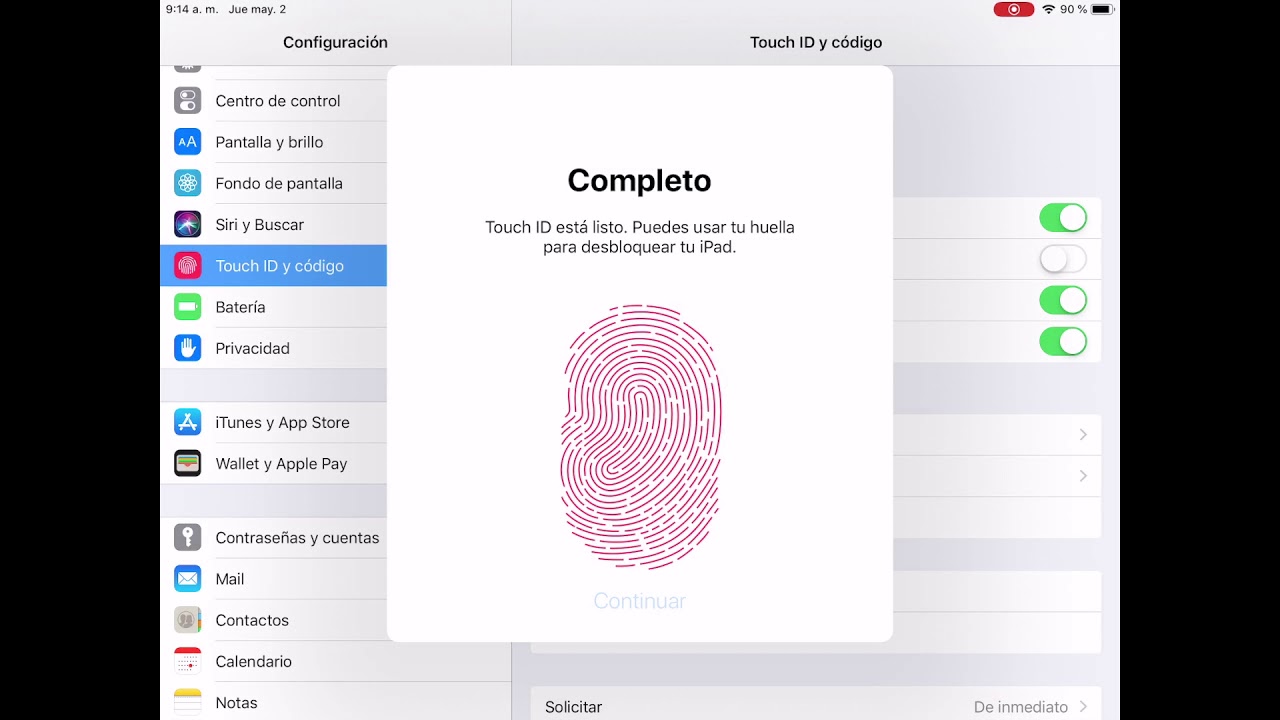This screenshot has height=720, width=1280.
Task: Tap the De inmediato value
Action: tap(1021, 707)
